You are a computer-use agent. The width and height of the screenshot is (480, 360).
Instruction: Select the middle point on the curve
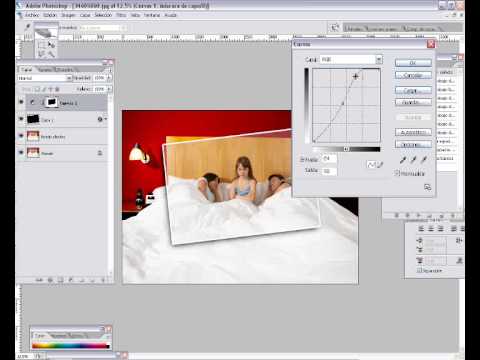pyautogui.click(x=343, y=104)
